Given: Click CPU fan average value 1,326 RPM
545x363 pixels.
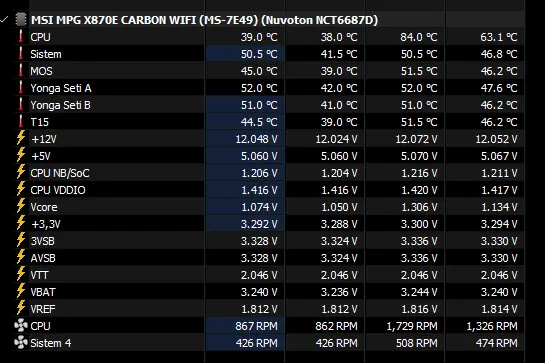Looking at the screenshot, I should click(x=492, y=326).
